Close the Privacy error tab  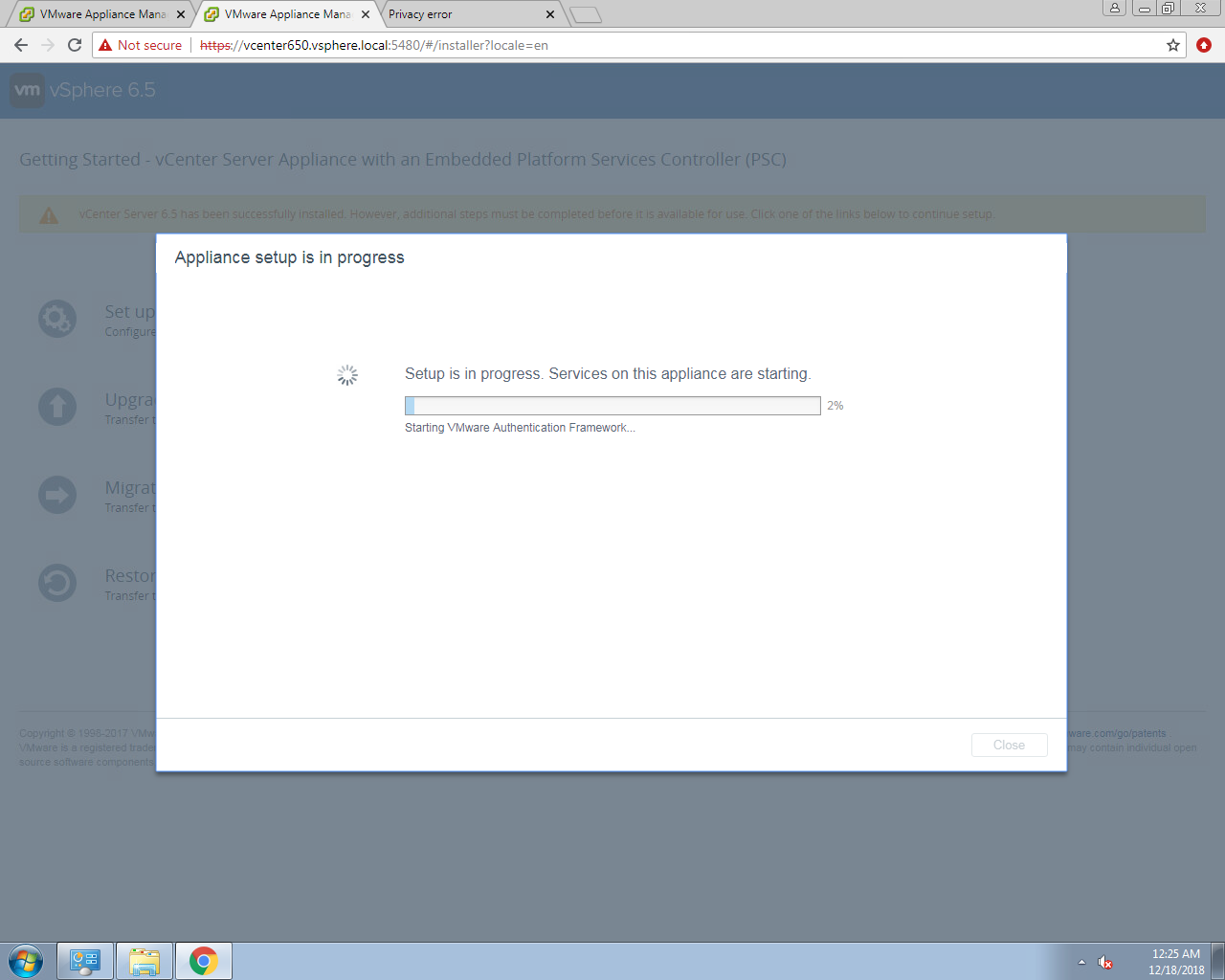tap(550, 14)
